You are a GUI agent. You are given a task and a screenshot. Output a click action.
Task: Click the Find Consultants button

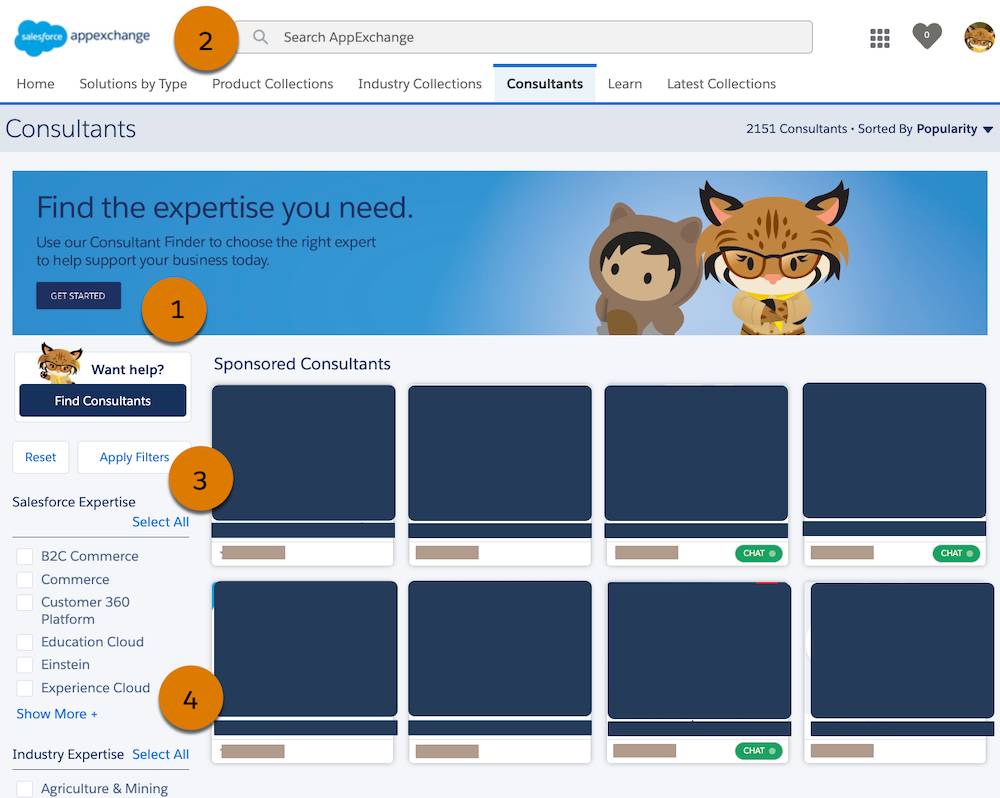click(103, 401)
